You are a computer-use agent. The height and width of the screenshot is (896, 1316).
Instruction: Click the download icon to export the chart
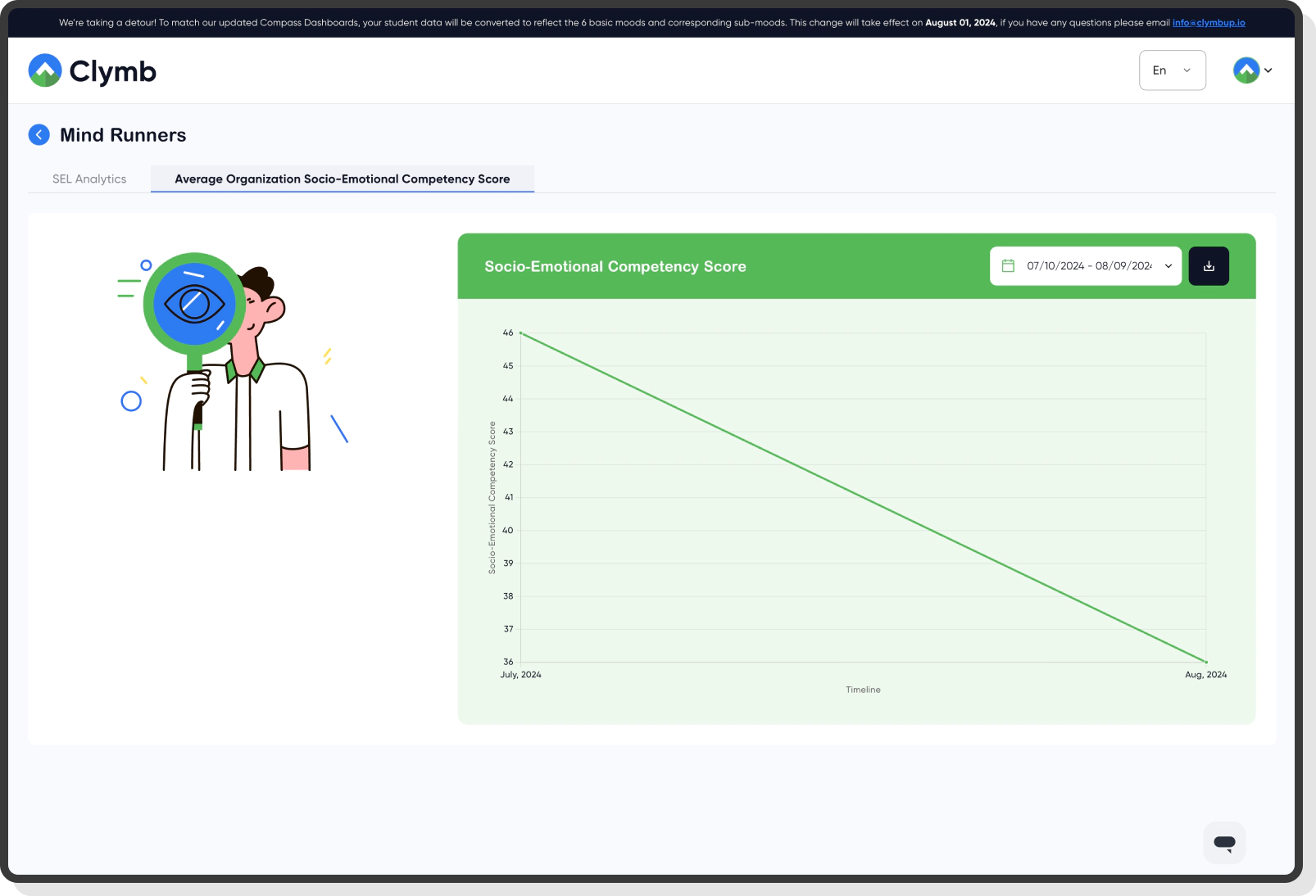pos(1208,265)
